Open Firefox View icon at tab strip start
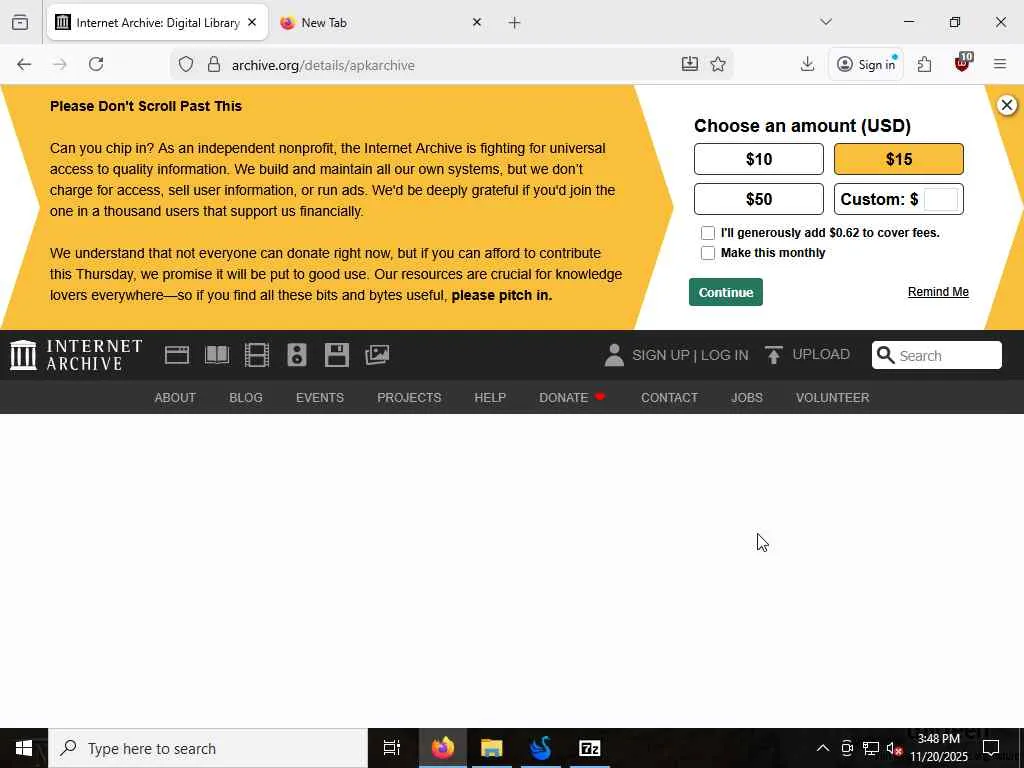The width and height of the screenshot is (1024, 768). point(20,23)
